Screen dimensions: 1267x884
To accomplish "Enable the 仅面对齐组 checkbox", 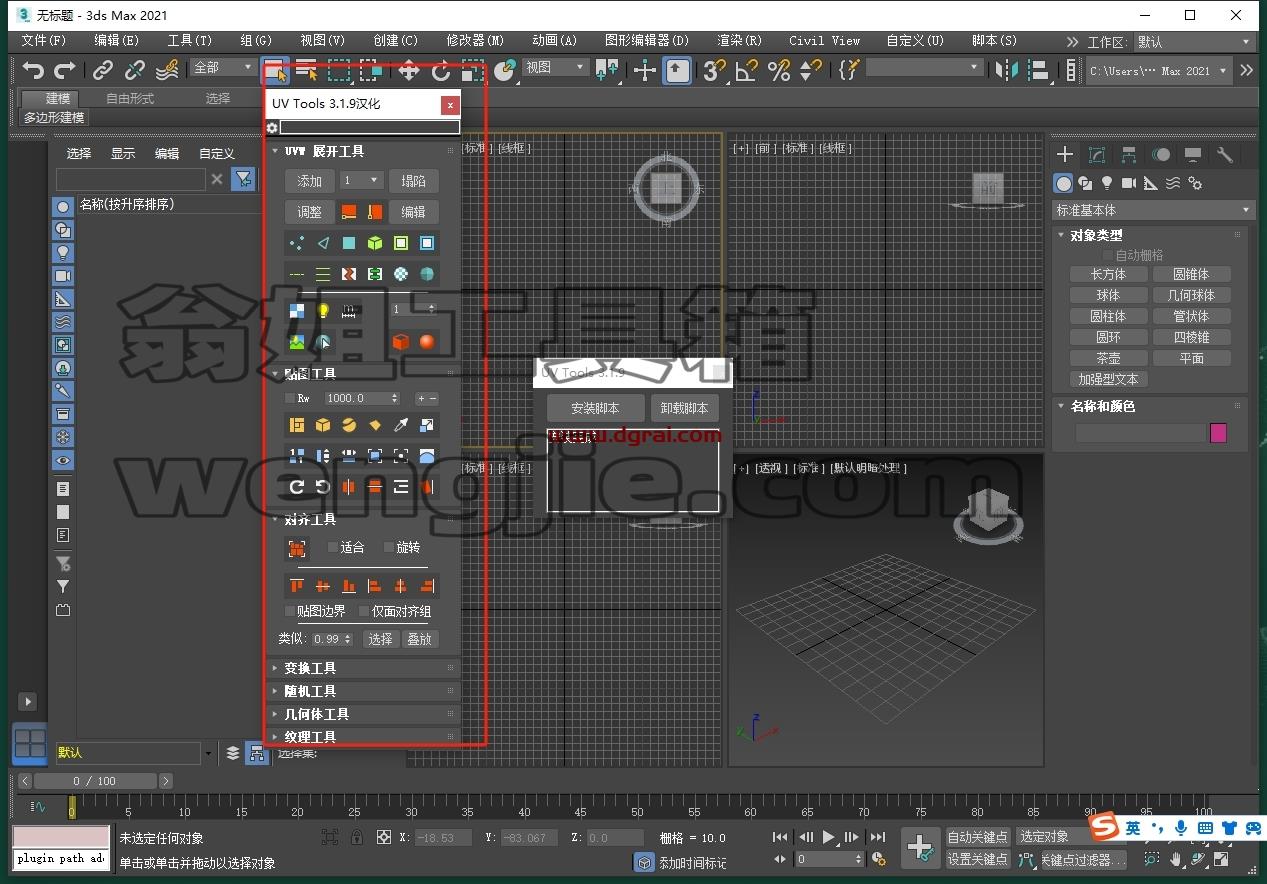I will [364, 611].
